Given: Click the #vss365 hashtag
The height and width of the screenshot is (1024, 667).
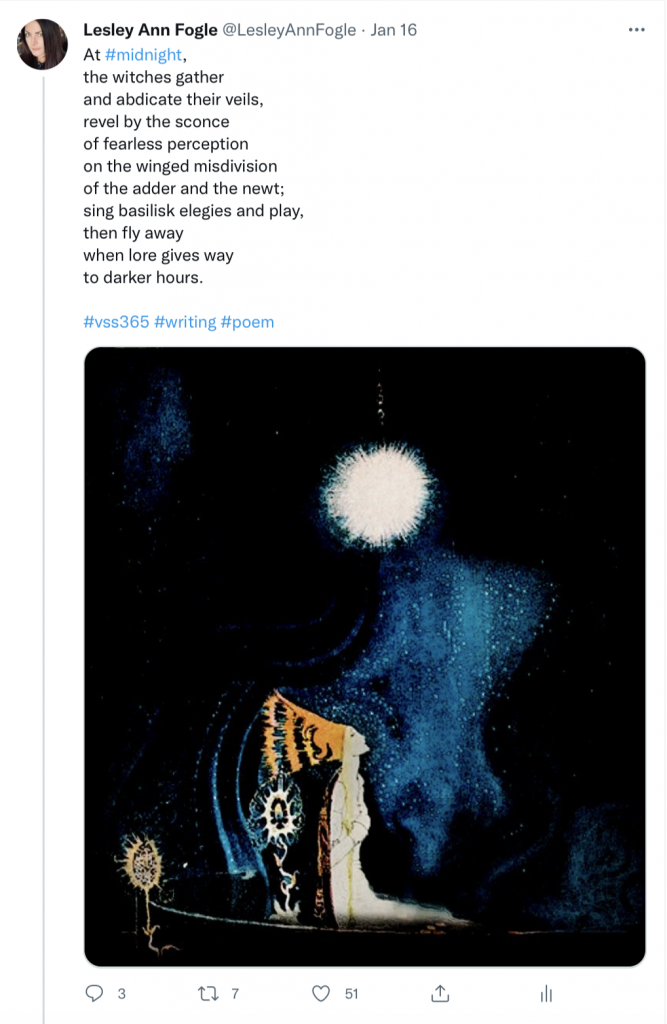Looking at the screenshot, I should point(116,322).
